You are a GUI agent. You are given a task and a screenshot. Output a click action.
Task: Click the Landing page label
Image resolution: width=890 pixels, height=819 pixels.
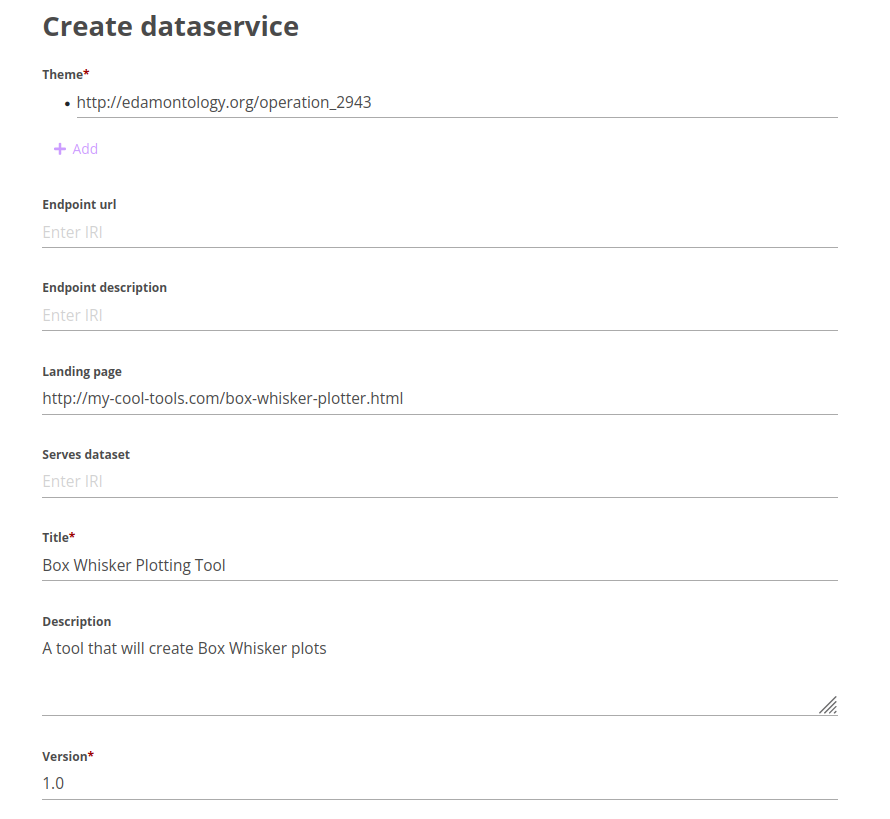tap(82, 372)
